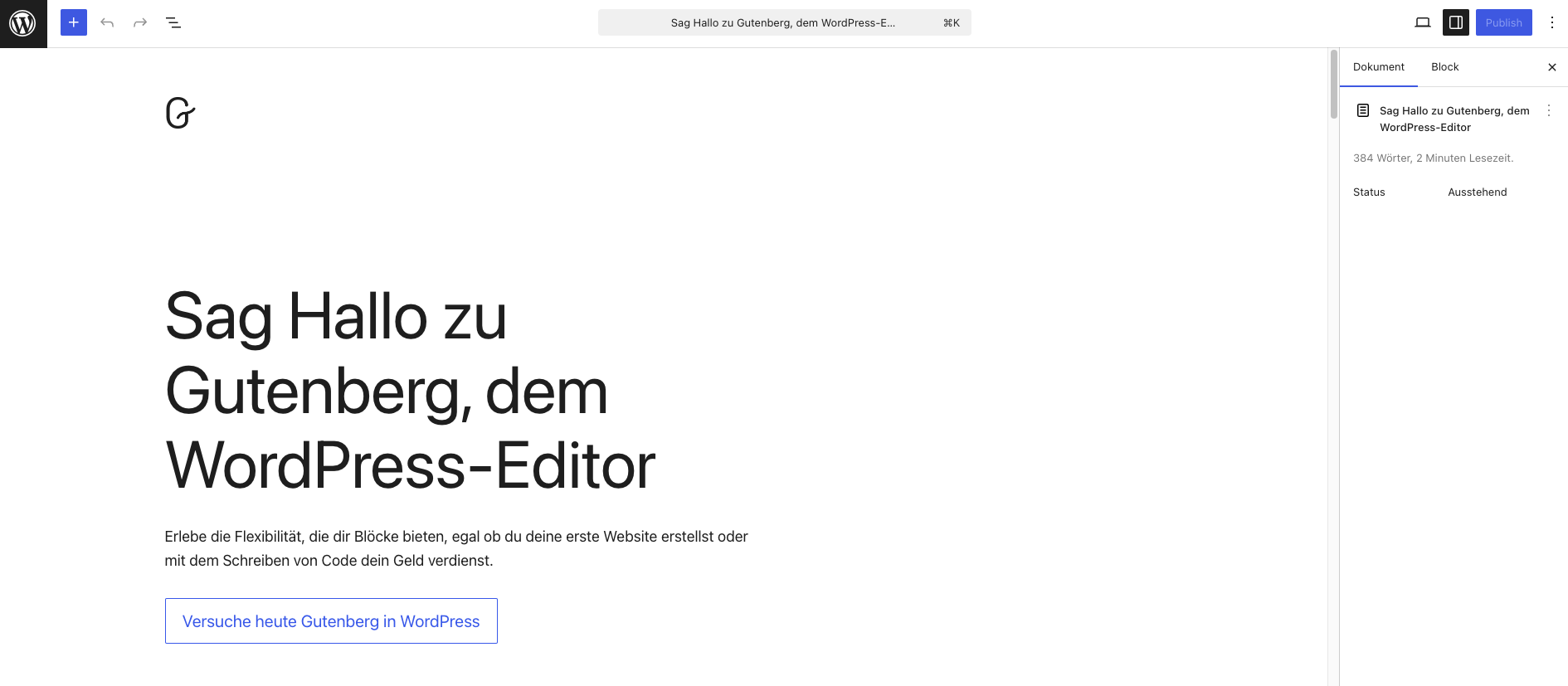Switch to the Block tab
The height and width of the screenshot is (686, 1568).
point(1444,66)
